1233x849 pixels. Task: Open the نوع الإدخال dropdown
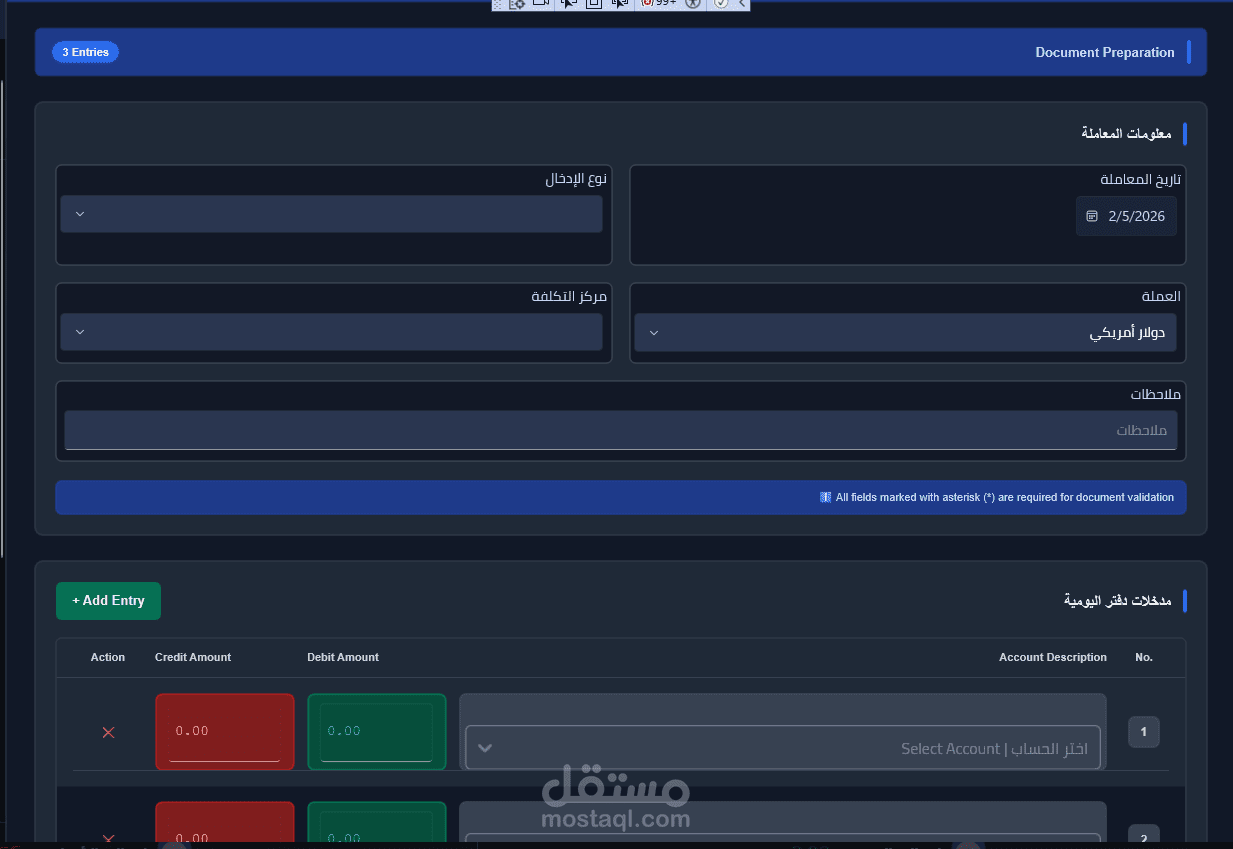[x=331, y=214]
